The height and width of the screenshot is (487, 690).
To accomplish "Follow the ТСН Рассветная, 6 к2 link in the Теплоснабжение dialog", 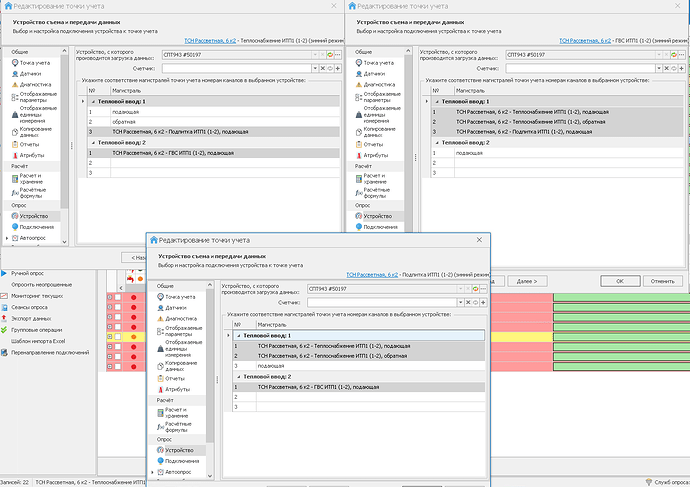I will (210, 40).
